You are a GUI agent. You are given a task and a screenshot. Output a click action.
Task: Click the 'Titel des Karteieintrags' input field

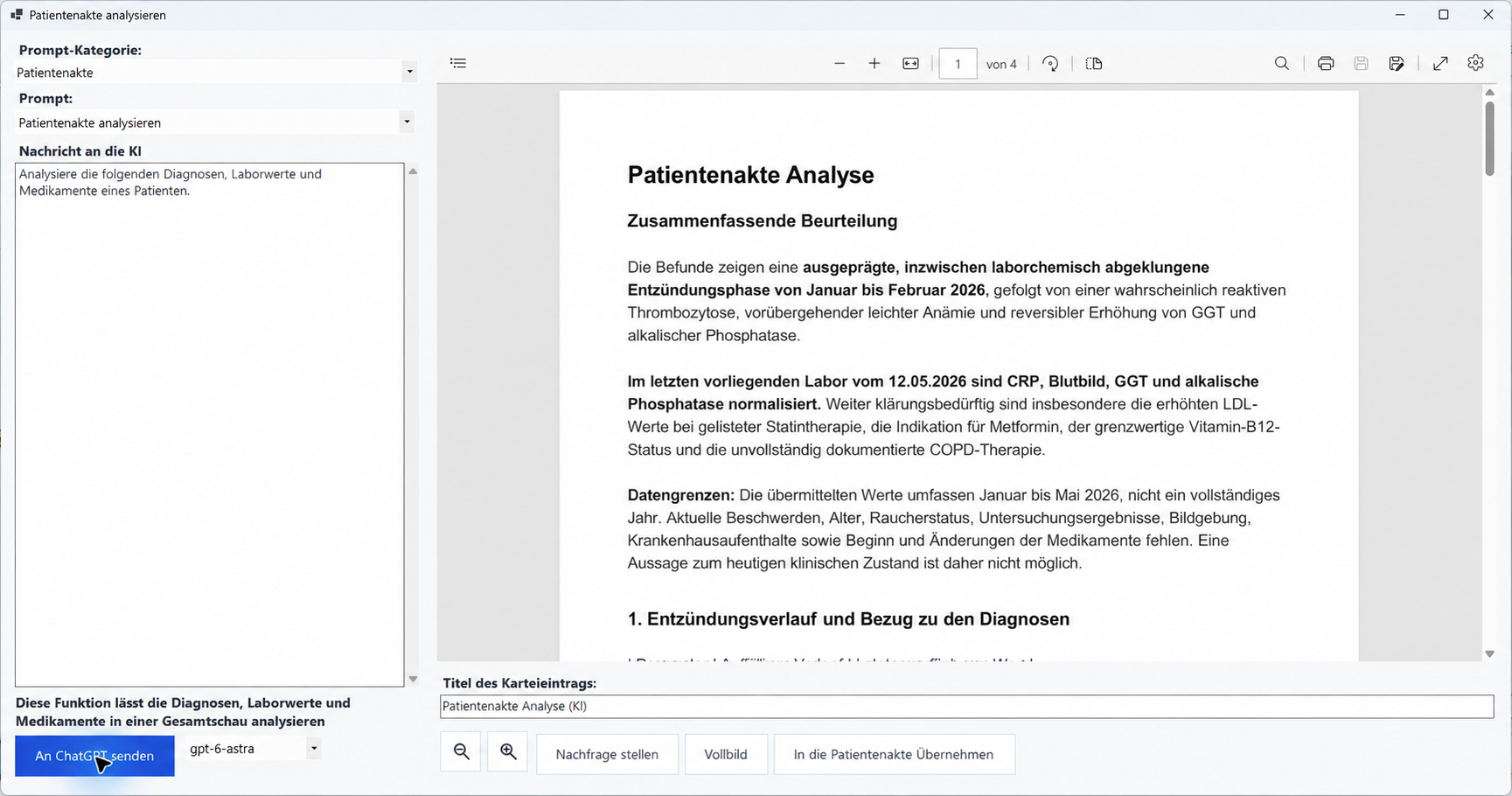pyautogui.click(x=966, y=706)
